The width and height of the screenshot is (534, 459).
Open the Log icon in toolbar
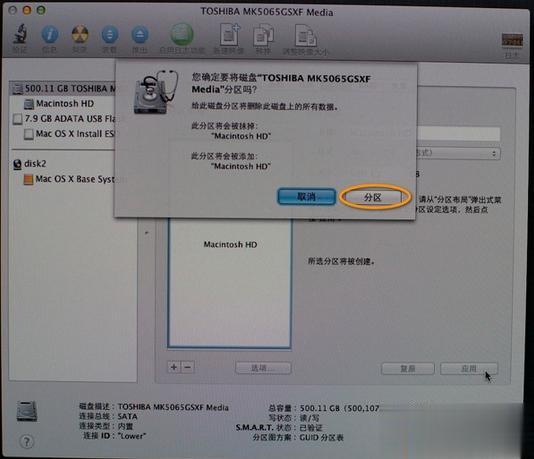(512, 41)
